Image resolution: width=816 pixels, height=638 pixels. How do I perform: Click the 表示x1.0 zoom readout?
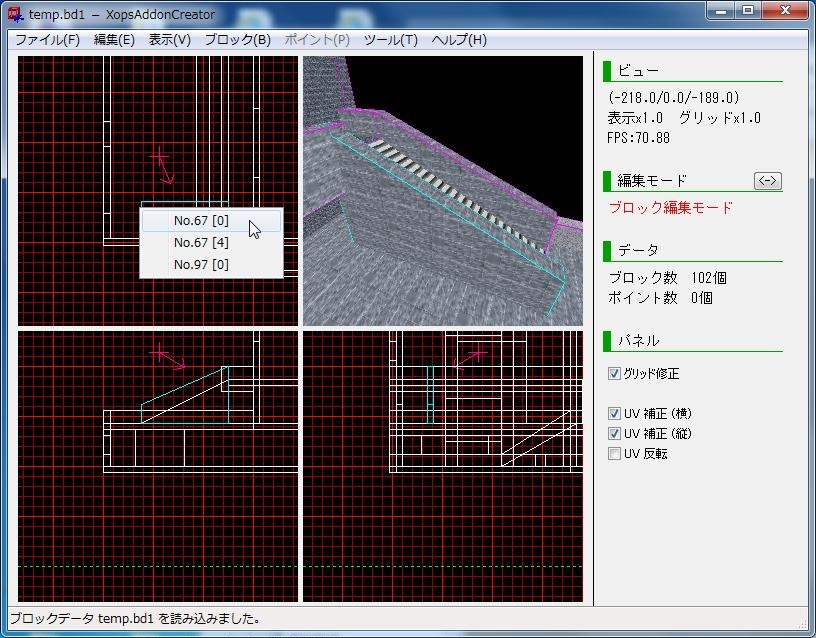(x=635, y=118)
